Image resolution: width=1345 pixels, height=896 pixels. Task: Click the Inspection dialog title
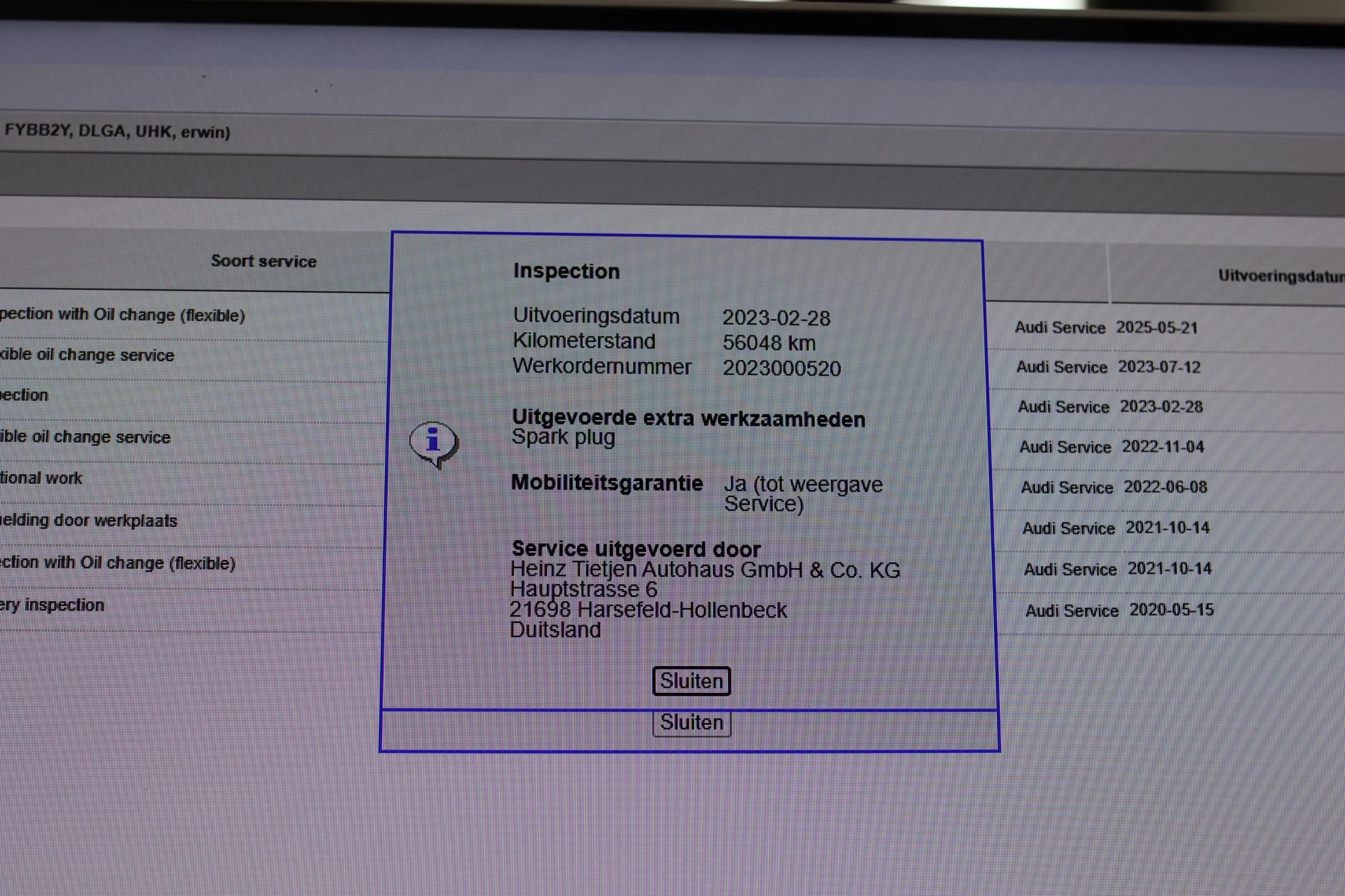[x=566, y=271]
